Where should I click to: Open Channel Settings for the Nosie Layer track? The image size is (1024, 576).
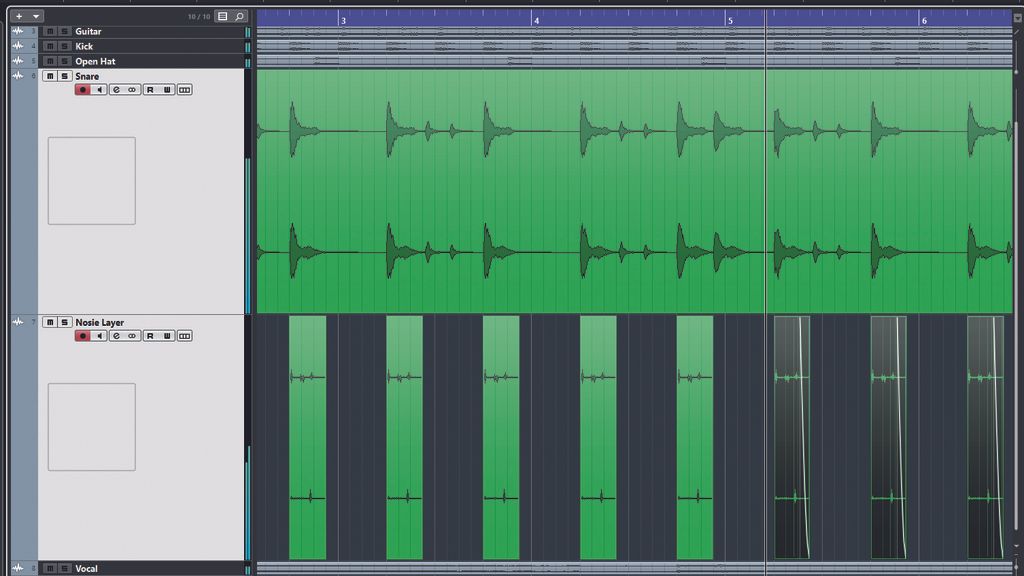[x=116, y=336]
